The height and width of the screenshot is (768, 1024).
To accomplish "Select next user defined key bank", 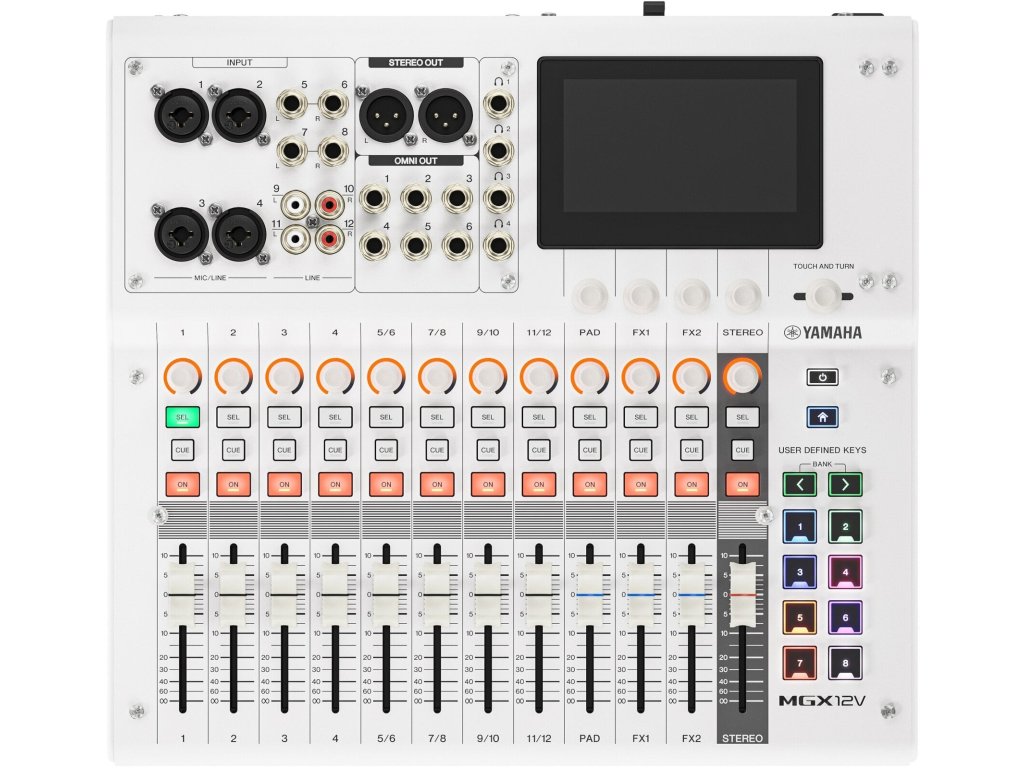I will (845, 485).
